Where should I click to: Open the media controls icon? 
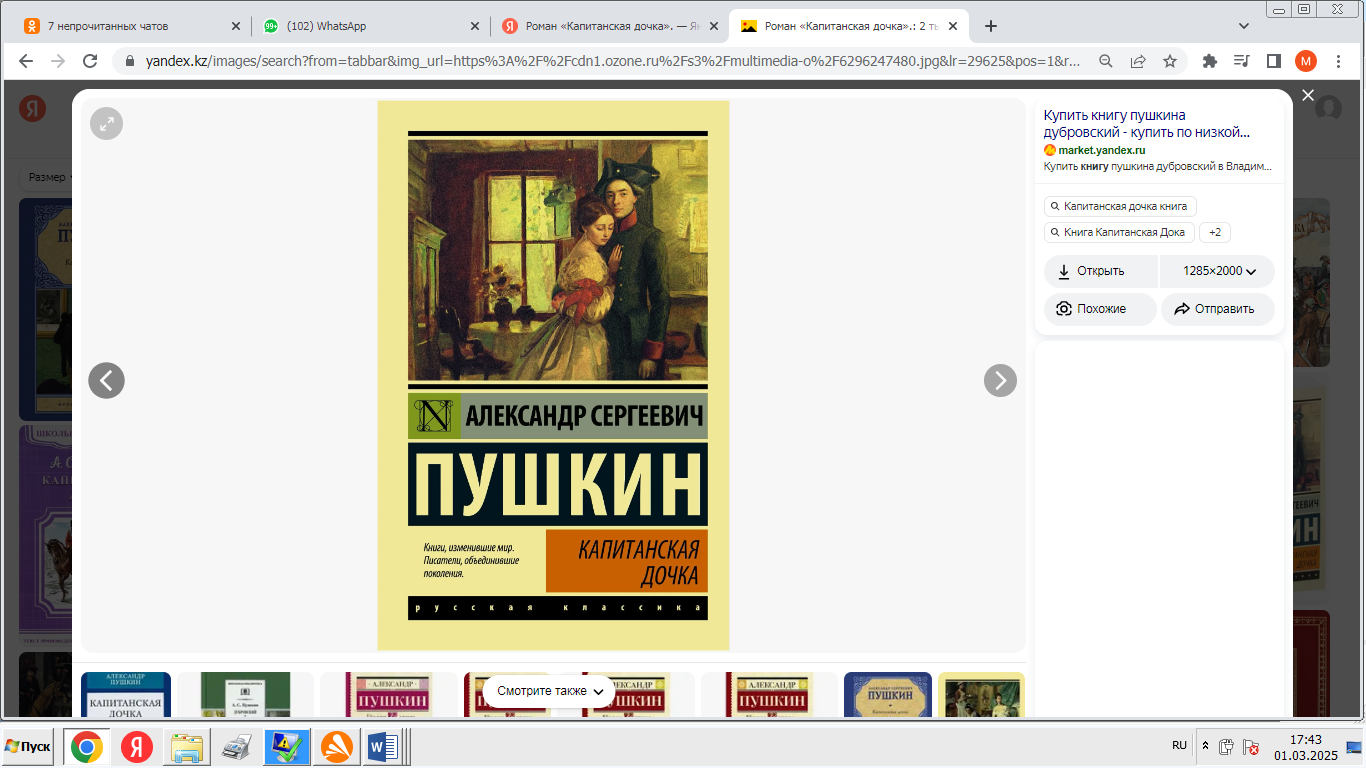[1242, 61]
